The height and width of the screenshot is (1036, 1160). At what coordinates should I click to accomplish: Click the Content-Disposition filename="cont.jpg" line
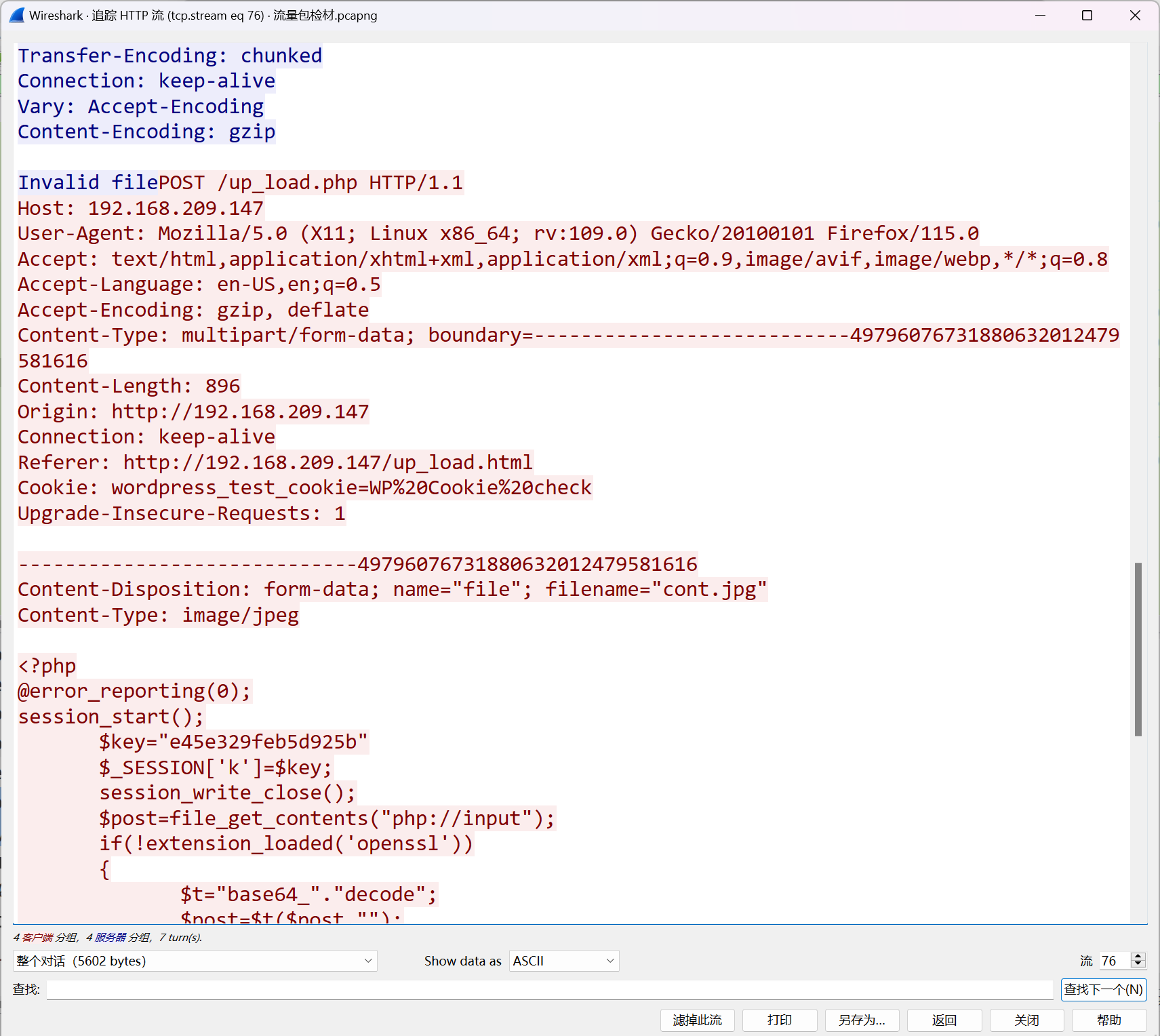[393, 589]
